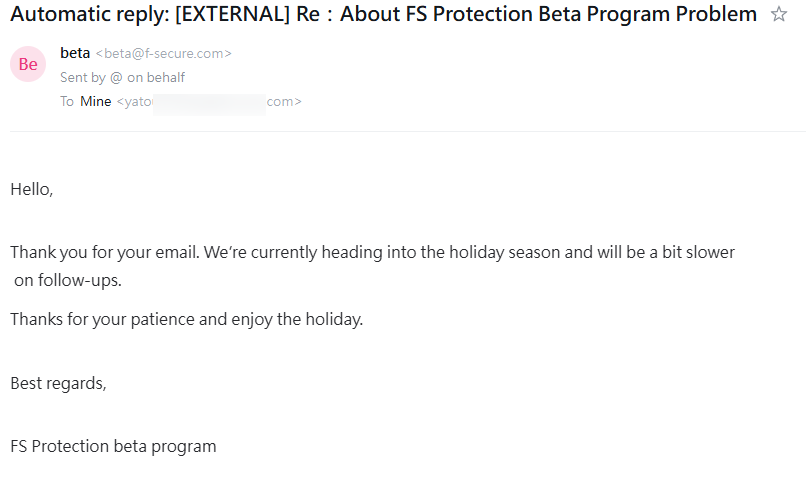Click the 'Thank you for your email' sentence
806x485 pixels.
click(104, 252)
